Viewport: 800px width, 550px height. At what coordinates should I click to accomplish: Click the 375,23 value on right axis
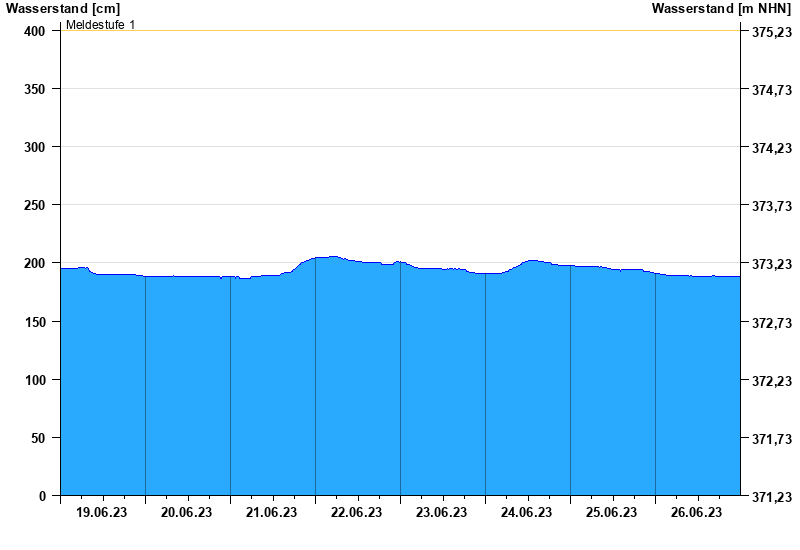click(771, 32)
